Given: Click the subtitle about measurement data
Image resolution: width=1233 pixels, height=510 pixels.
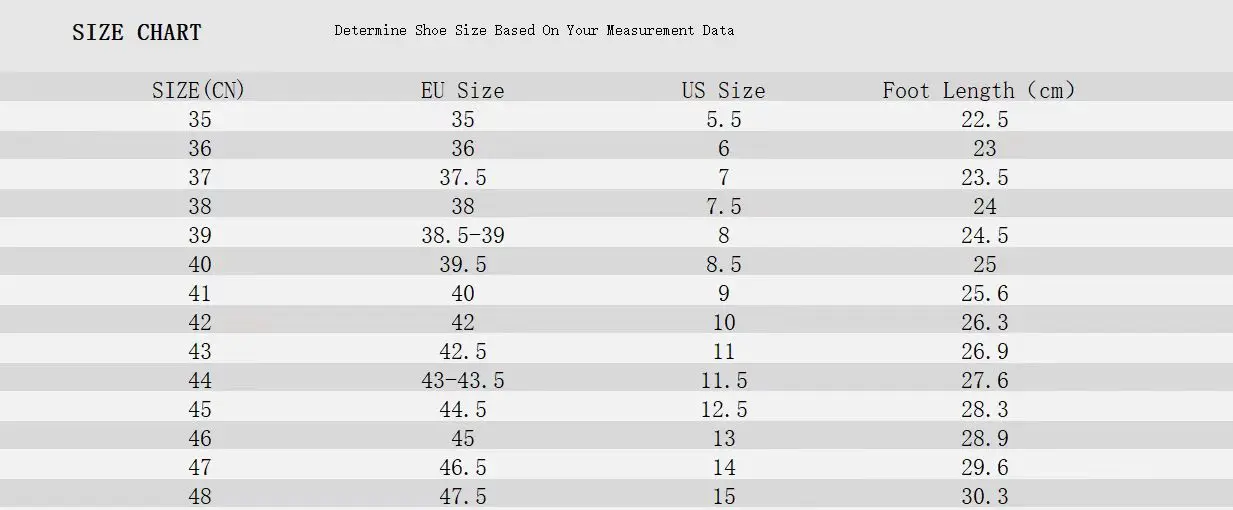Looking at the screenshot, I should pyautogui.click(x=534, y=30).
